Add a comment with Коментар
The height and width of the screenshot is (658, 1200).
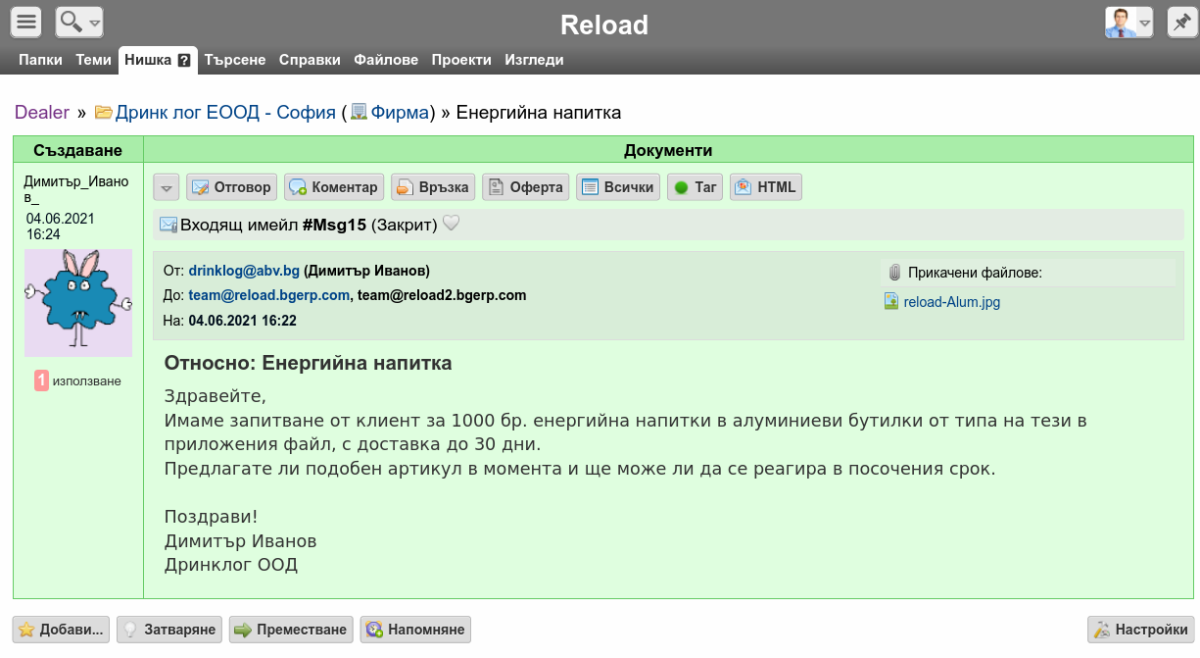click(334, 187)
